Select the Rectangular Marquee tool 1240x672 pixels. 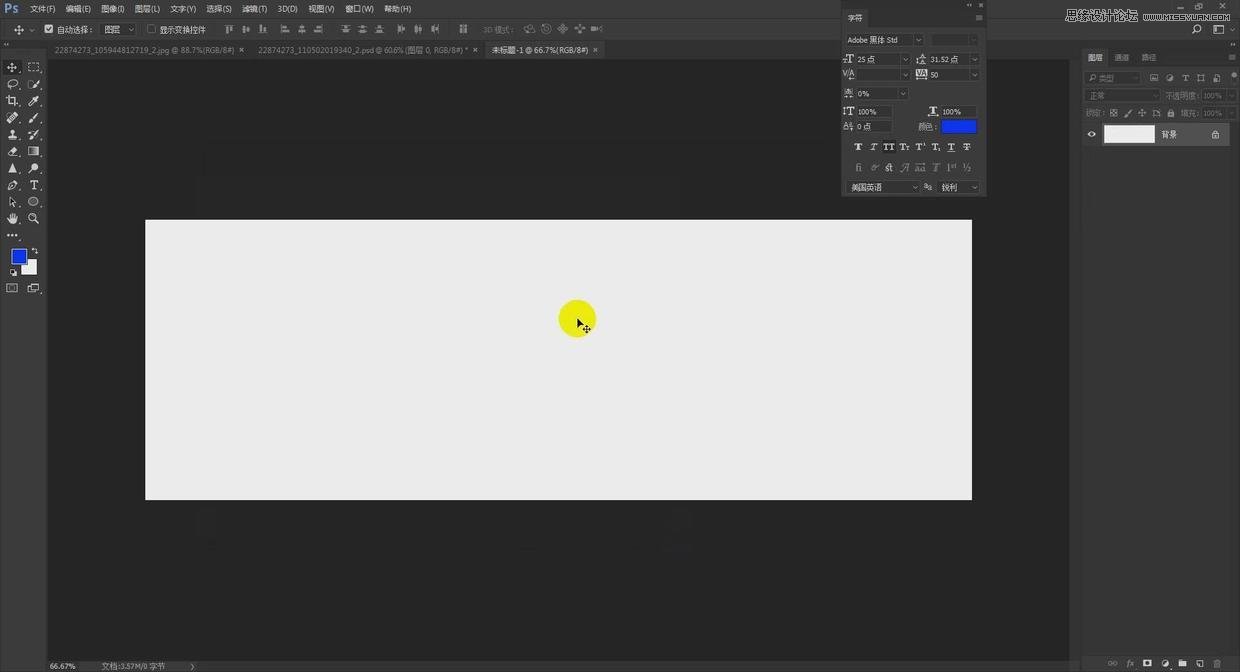[34, 67]
